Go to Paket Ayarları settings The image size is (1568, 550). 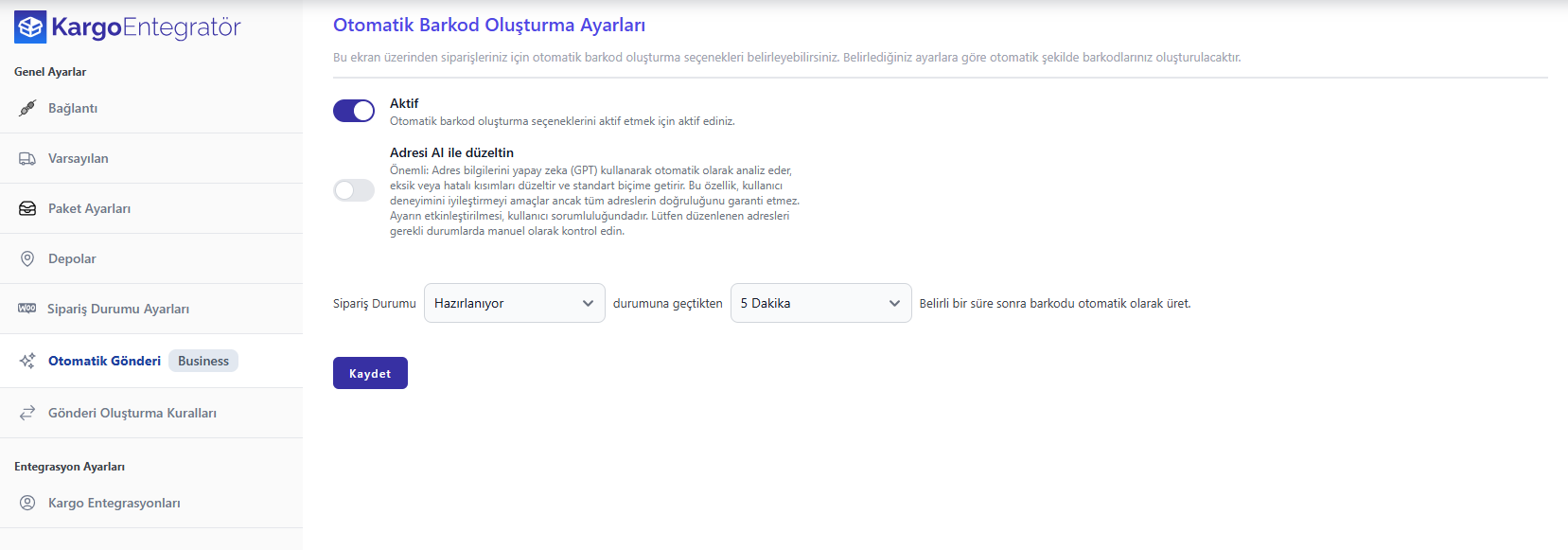89,209
